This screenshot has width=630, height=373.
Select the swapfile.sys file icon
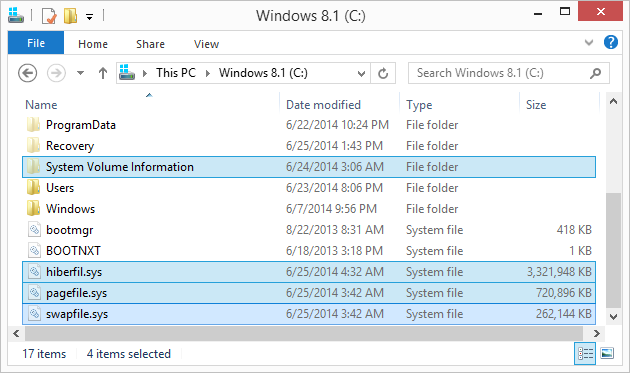(35, 314)
